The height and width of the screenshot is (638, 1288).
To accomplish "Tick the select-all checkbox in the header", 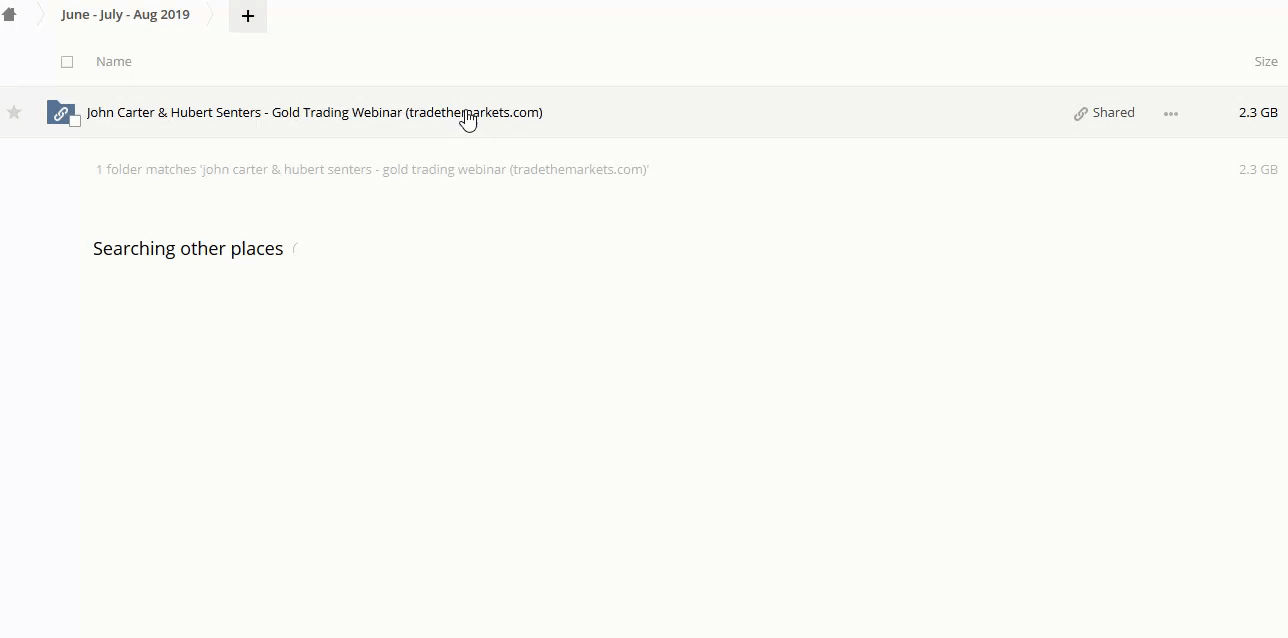I will click(67, 62).
